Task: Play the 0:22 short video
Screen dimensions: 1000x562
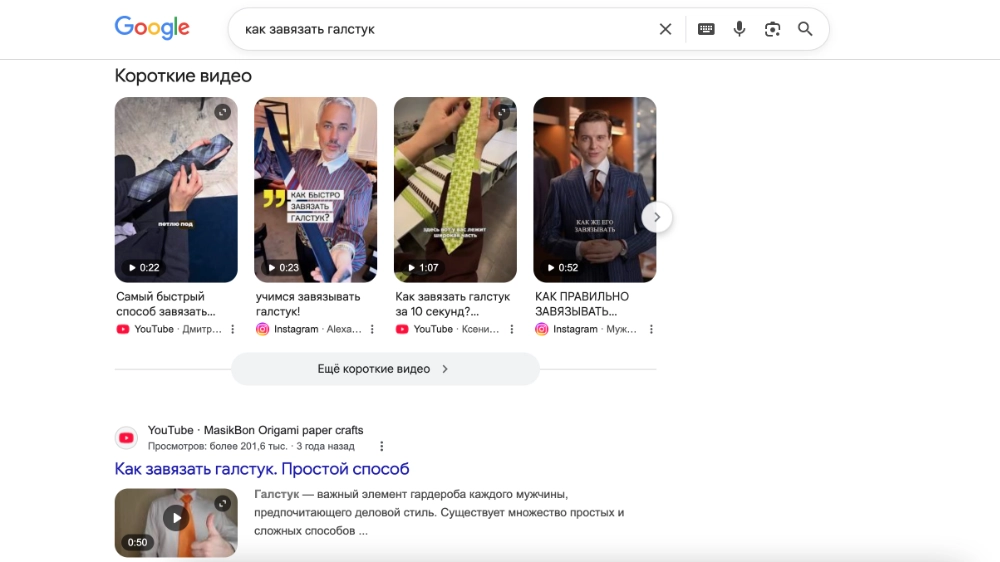Action: click(143, 268)
